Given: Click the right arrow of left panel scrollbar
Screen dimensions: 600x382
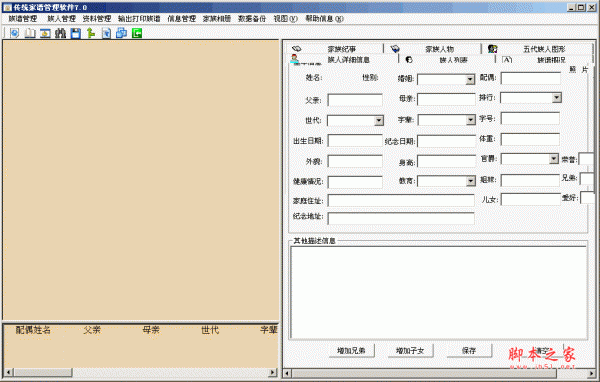Looking at the screenshot, I should click(272, 372).
